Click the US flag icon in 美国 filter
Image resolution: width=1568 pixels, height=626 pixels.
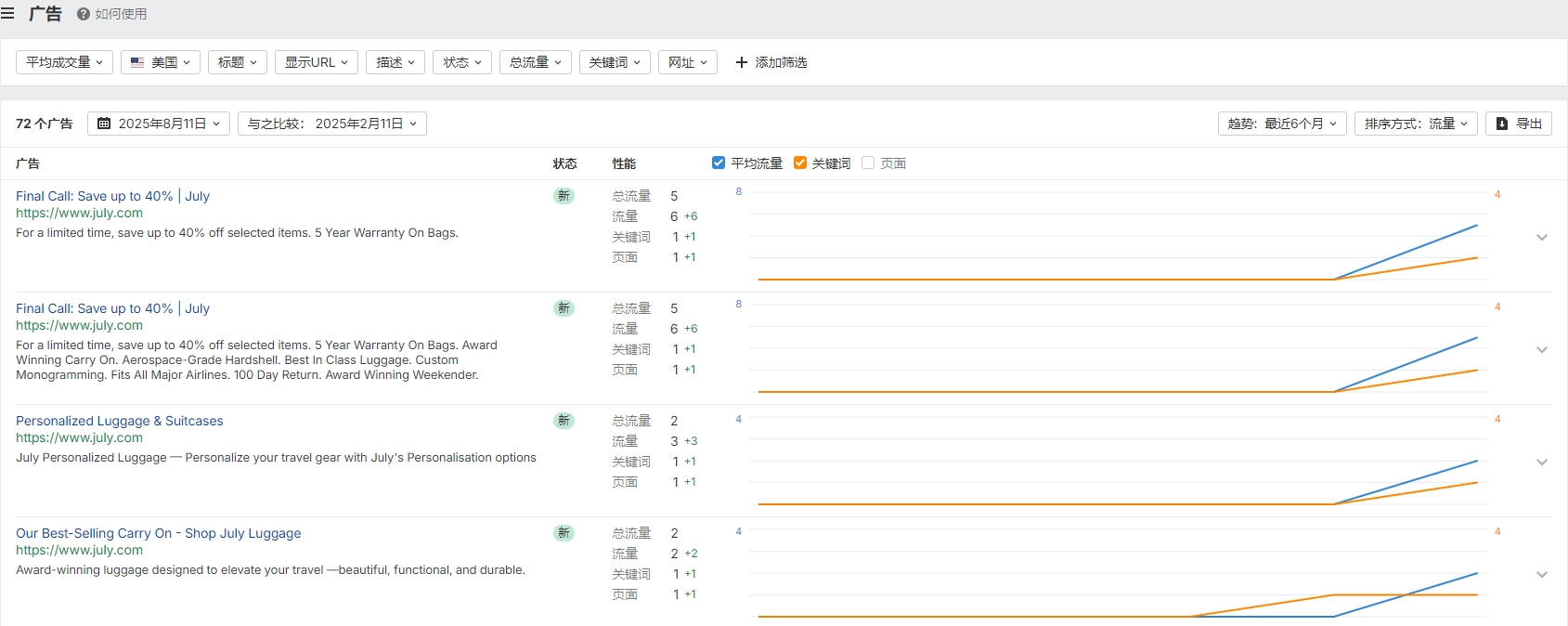tap(137, 62)
